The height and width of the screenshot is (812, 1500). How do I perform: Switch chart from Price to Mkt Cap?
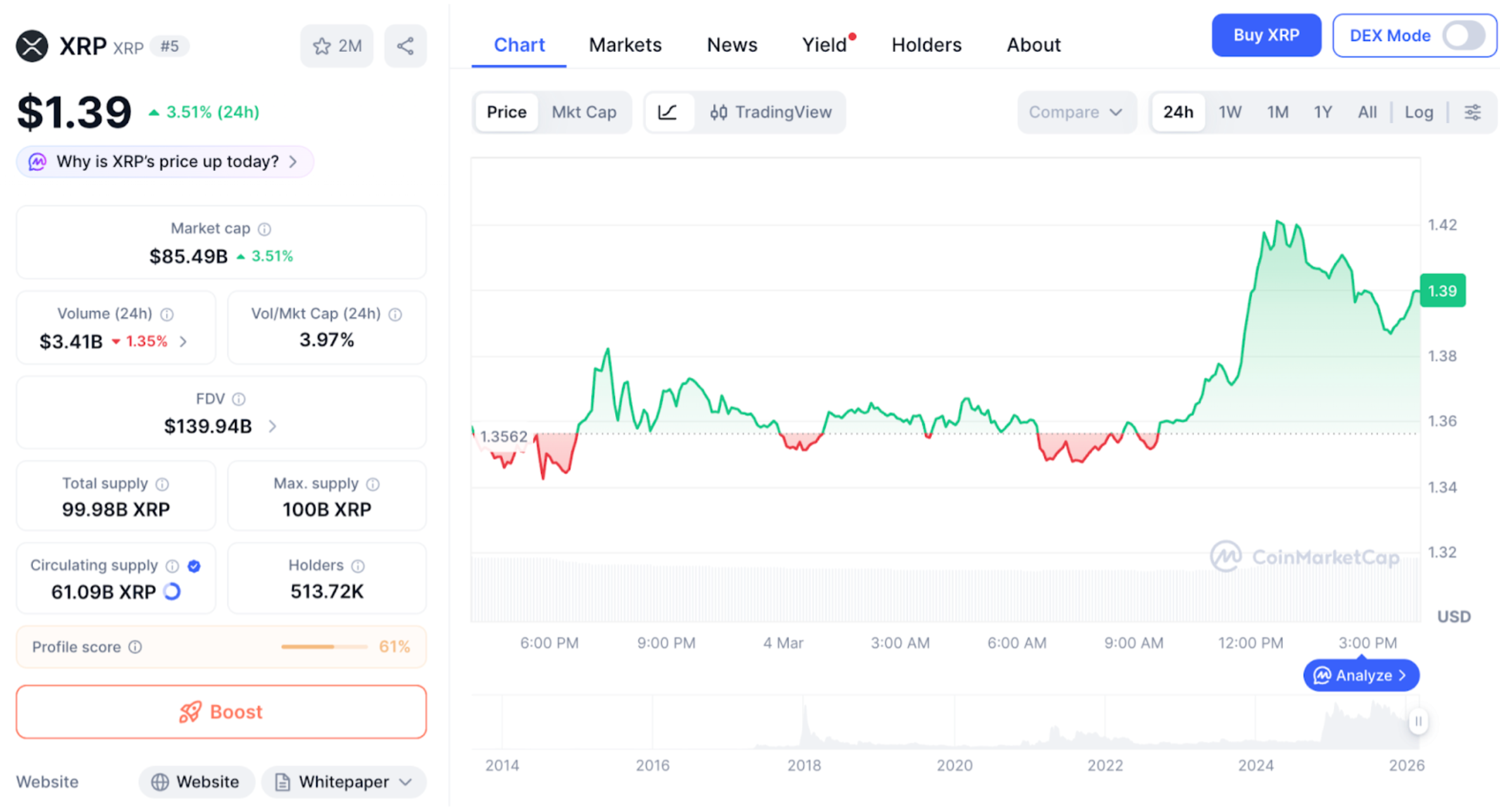coord(584,112)
